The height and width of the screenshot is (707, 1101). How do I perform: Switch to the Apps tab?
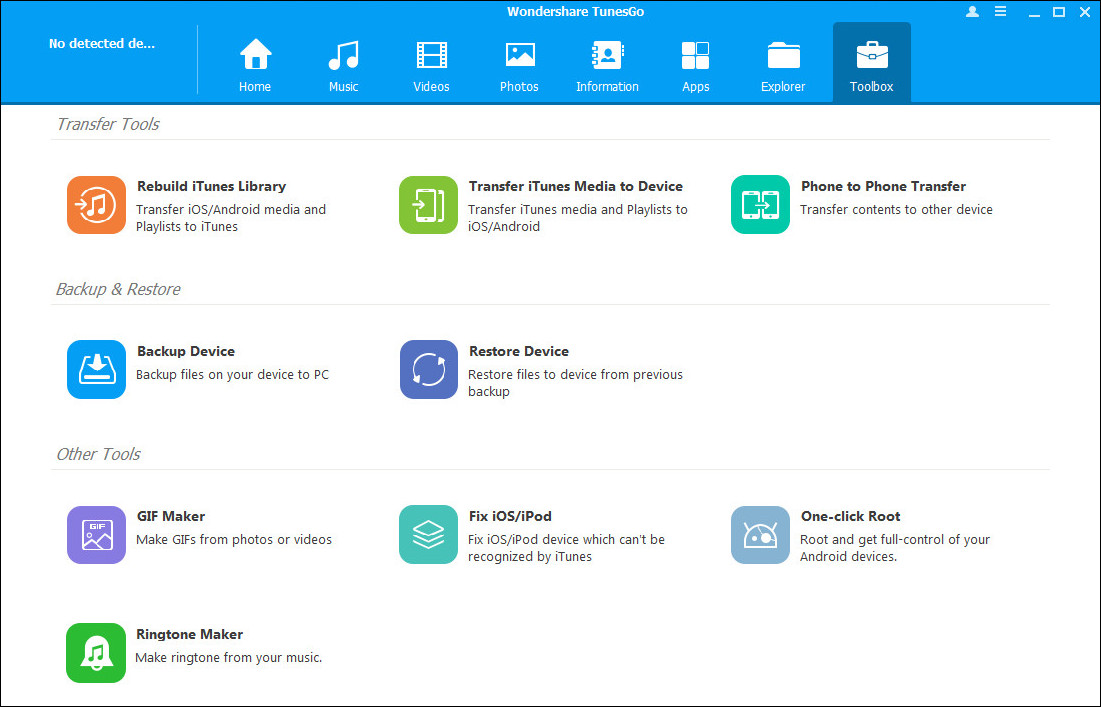695,65
